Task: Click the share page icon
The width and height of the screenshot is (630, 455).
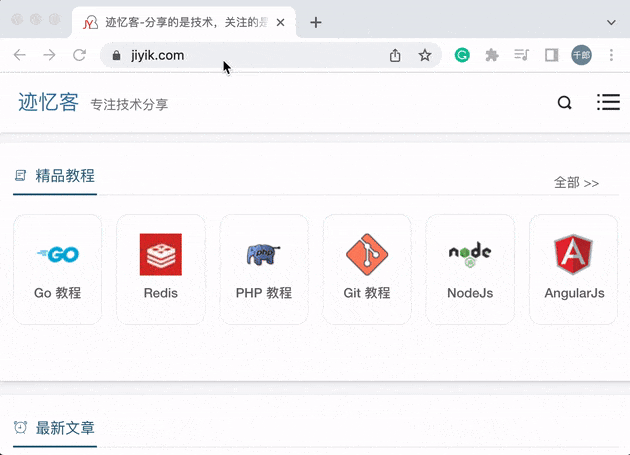Action: click(395, 55)
